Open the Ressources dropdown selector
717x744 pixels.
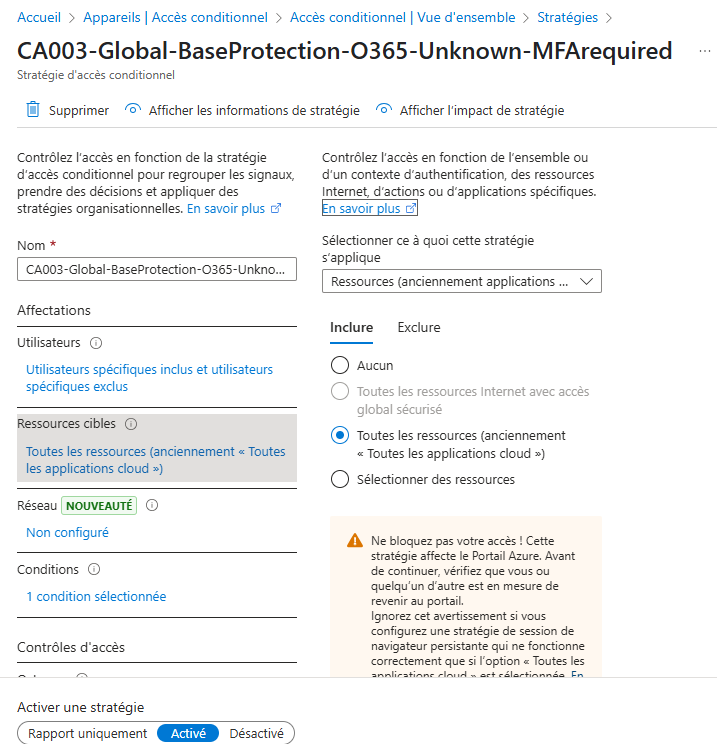pyautogui.click(x=461, y=281)
